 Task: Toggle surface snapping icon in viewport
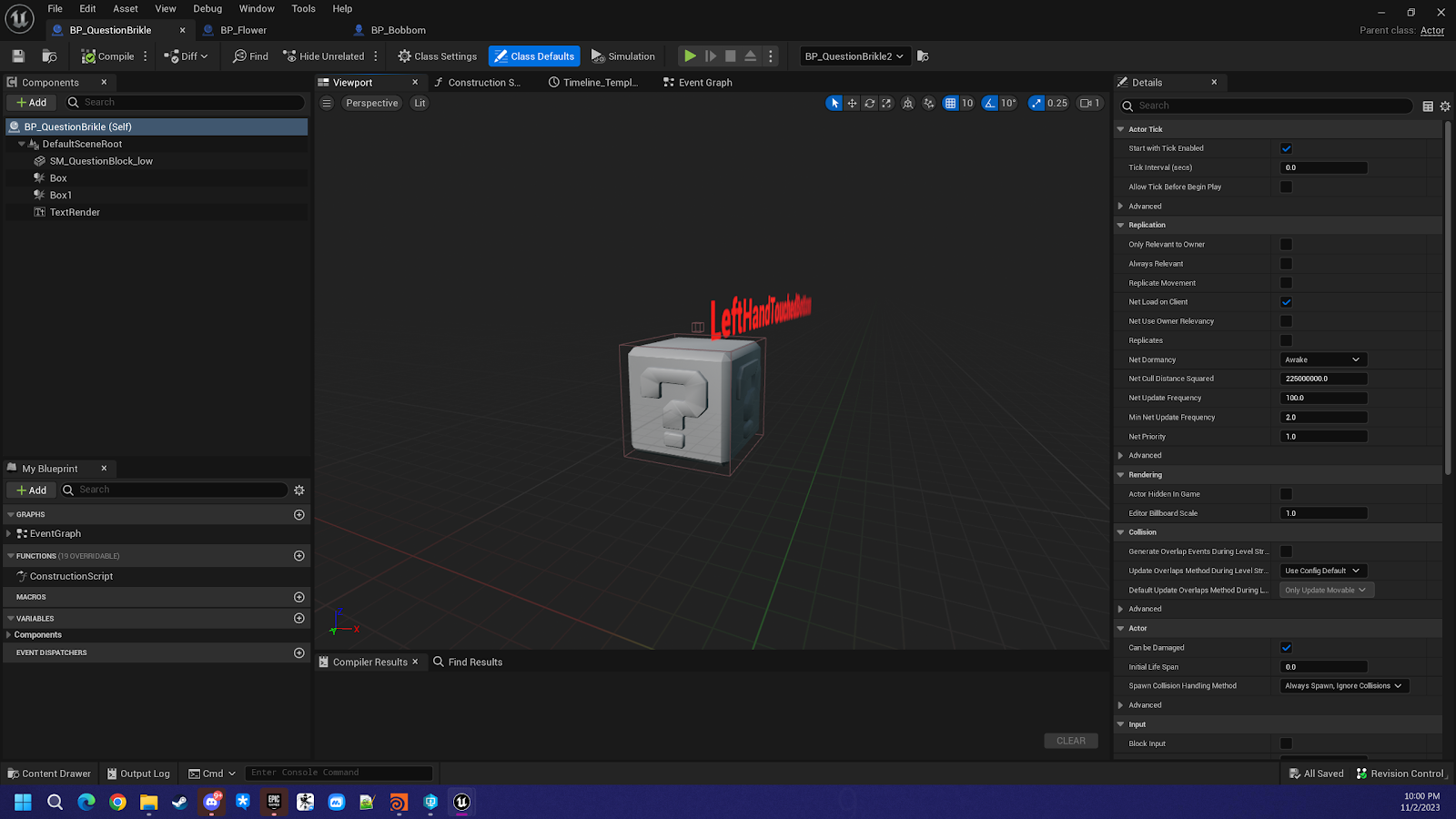[928, 103]
